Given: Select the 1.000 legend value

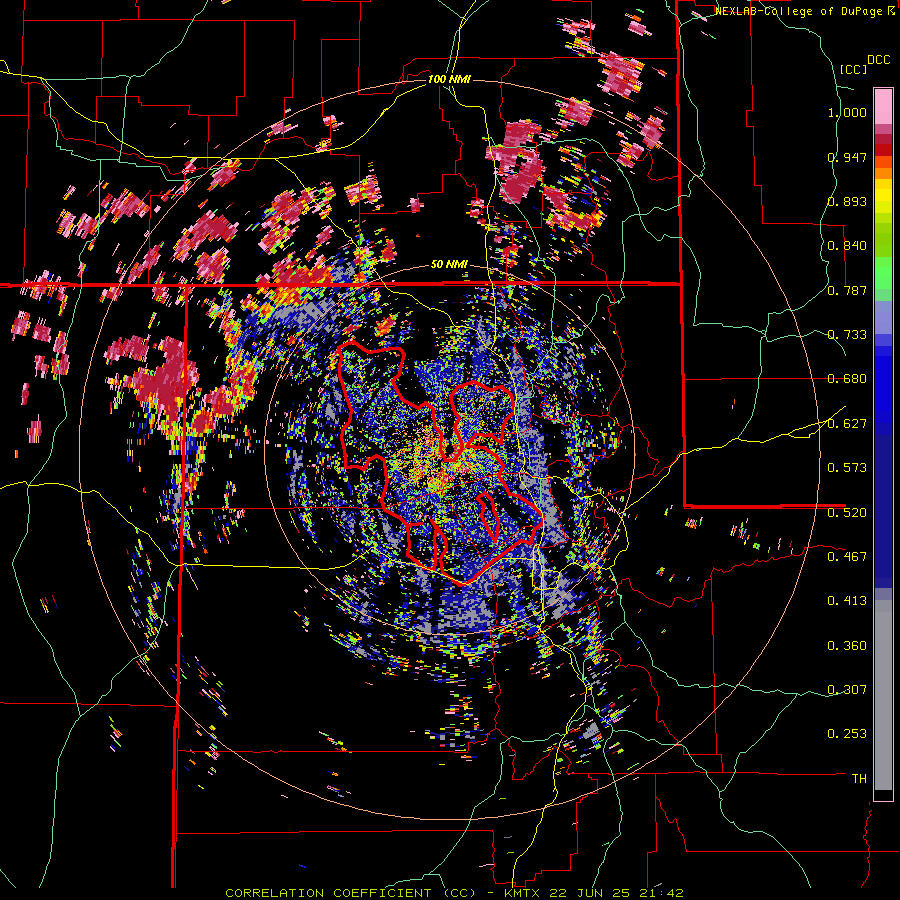Looking at the screenshot, I should click(847, 112).
